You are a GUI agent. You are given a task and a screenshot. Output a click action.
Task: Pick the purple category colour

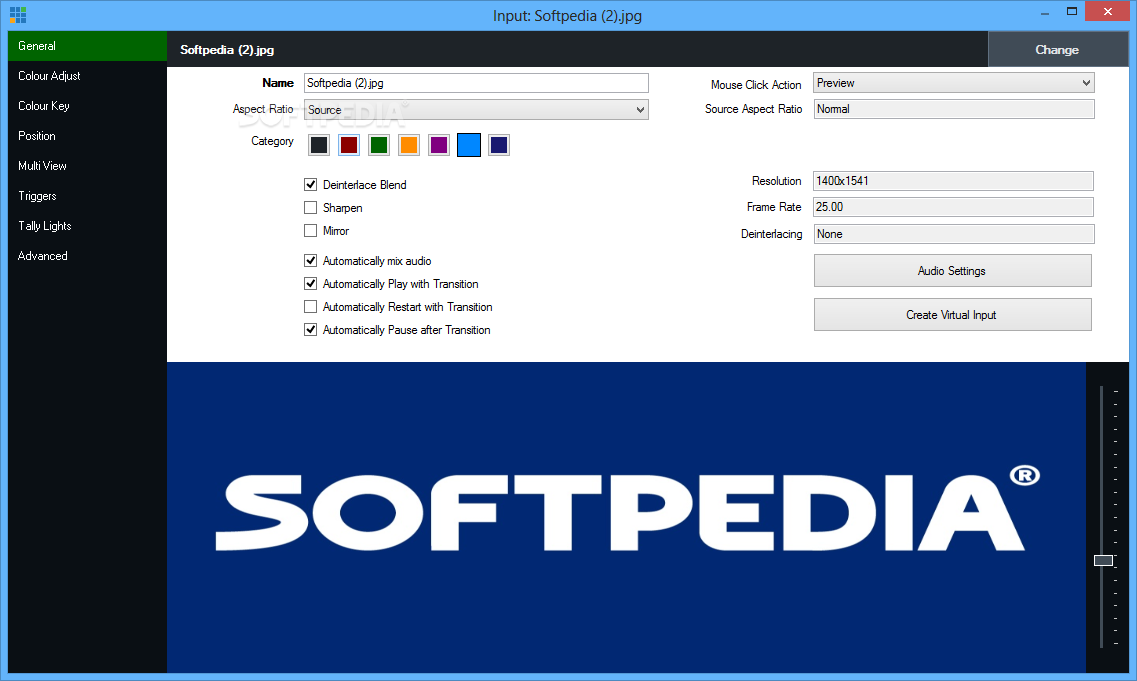[439, 145]
